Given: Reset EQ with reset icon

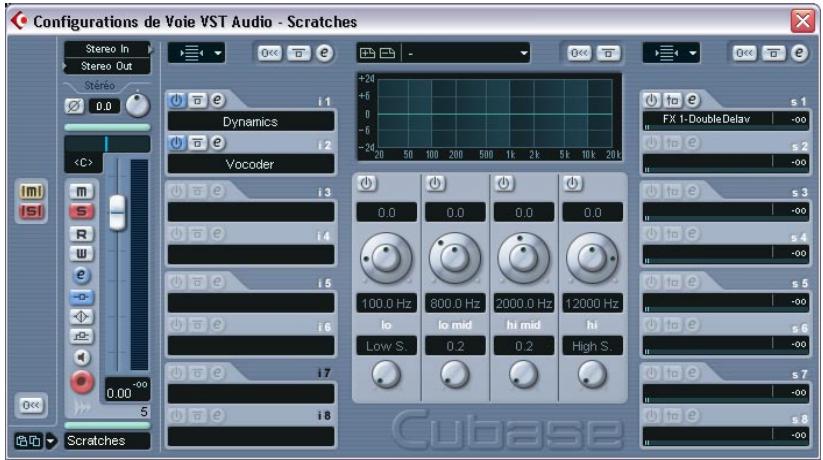Looking at the screenshot, I should (x=579, y=53).
